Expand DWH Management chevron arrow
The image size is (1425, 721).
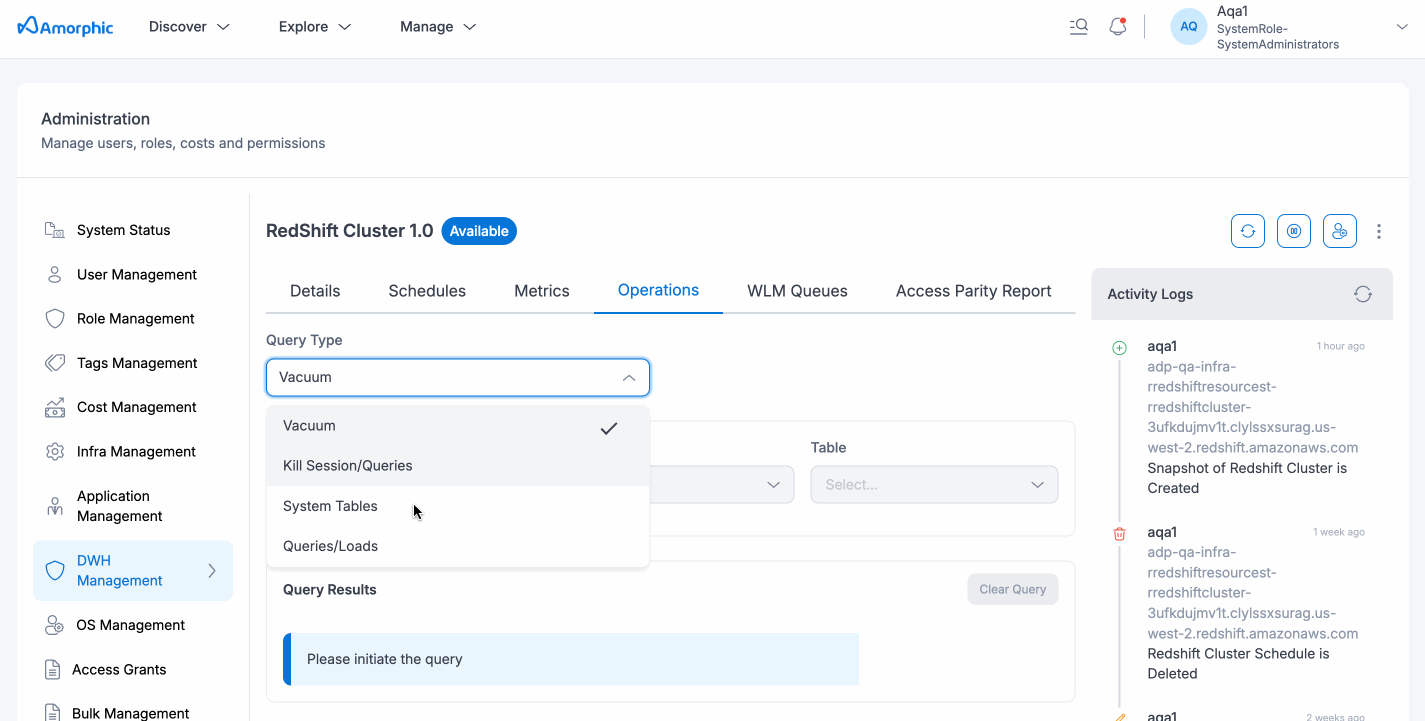coord(212,571)
